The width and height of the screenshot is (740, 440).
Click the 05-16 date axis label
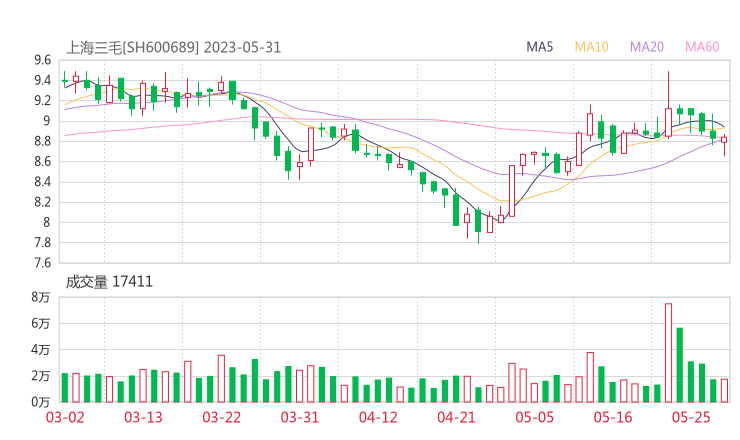(613, 417)
